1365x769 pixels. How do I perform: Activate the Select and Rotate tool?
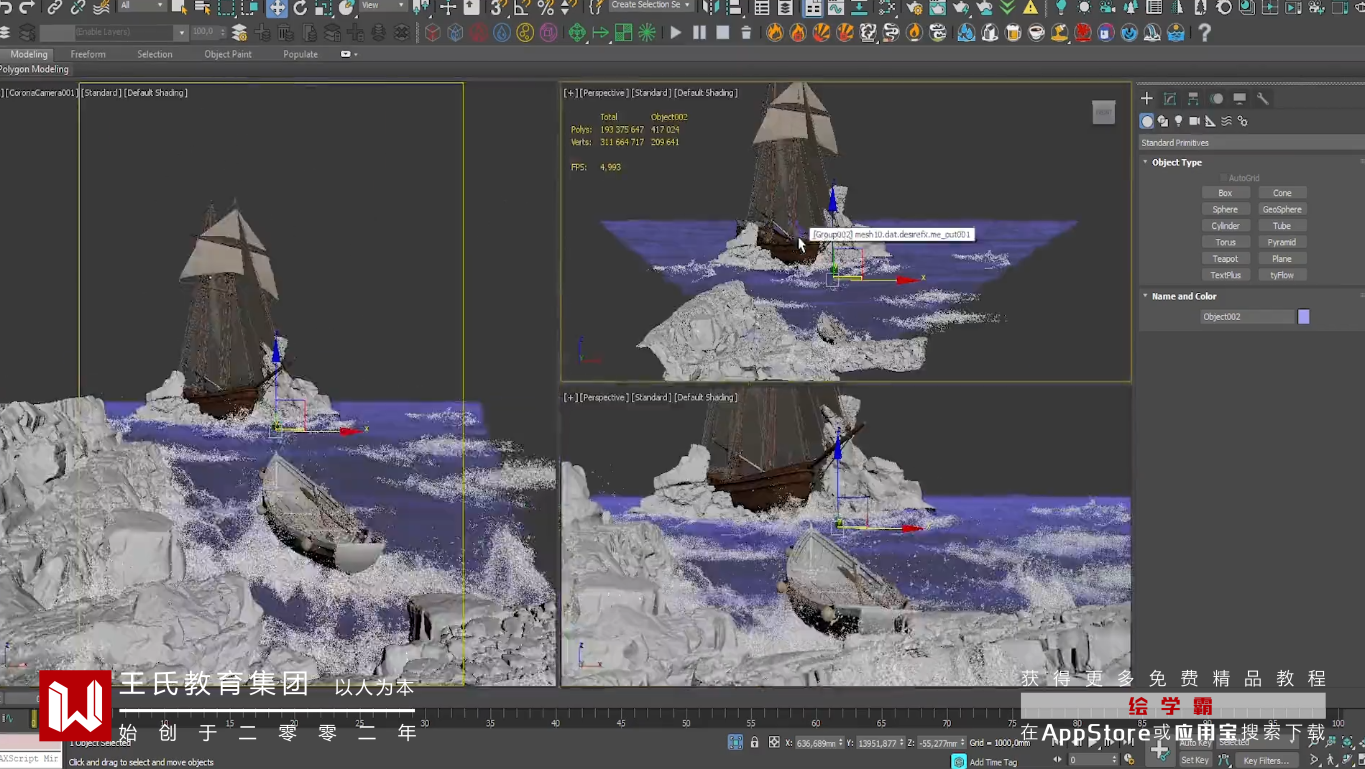point(300,8)
